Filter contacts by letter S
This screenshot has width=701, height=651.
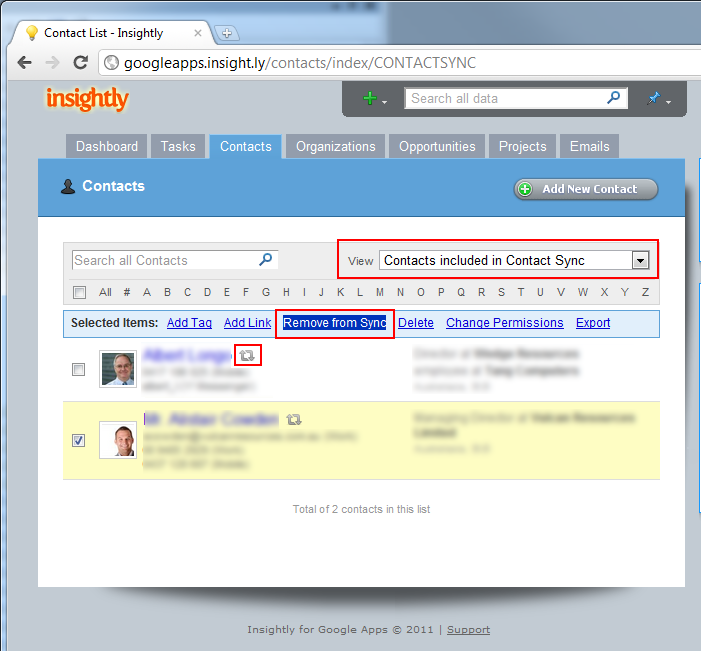(x=501, y=292)
